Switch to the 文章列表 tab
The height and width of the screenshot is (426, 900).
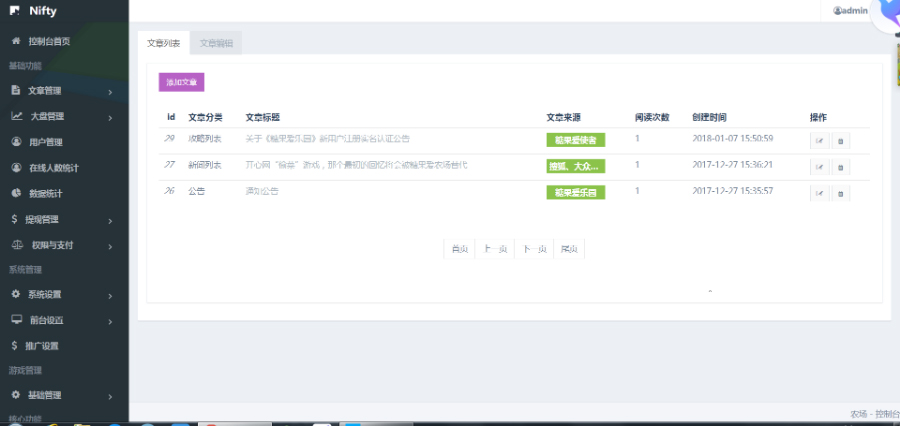pos(164,43)
